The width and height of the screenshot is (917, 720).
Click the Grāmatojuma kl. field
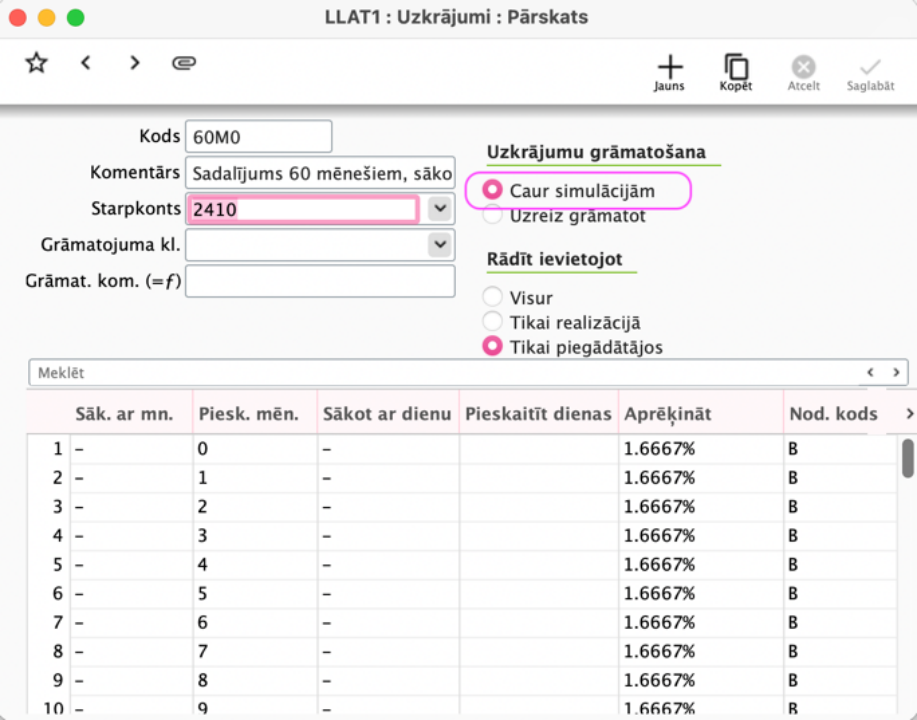tap(320, 244)
